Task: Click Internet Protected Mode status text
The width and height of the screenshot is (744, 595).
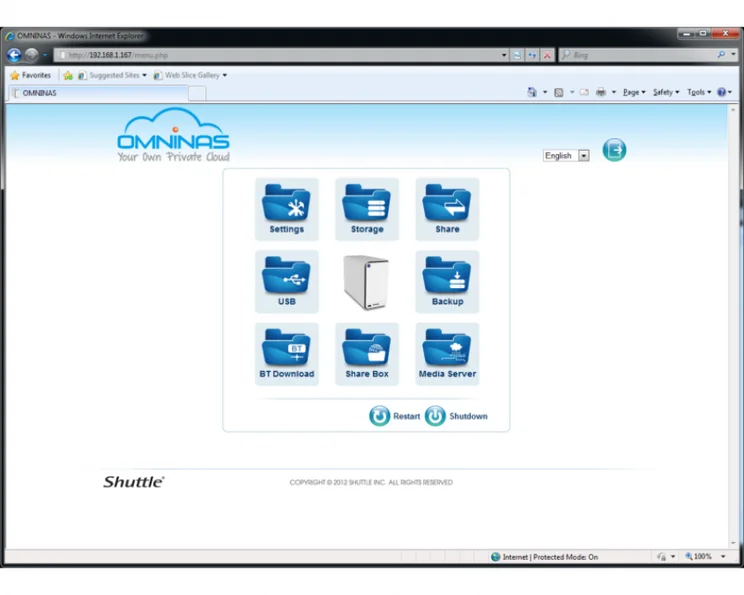Action: coord(550,557)
